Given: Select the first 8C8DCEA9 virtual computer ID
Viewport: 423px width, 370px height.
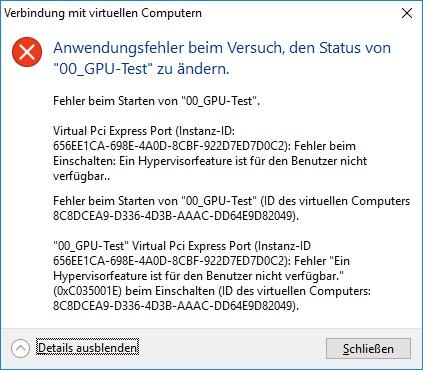Looking at the screenshot, I should (176, 216).
